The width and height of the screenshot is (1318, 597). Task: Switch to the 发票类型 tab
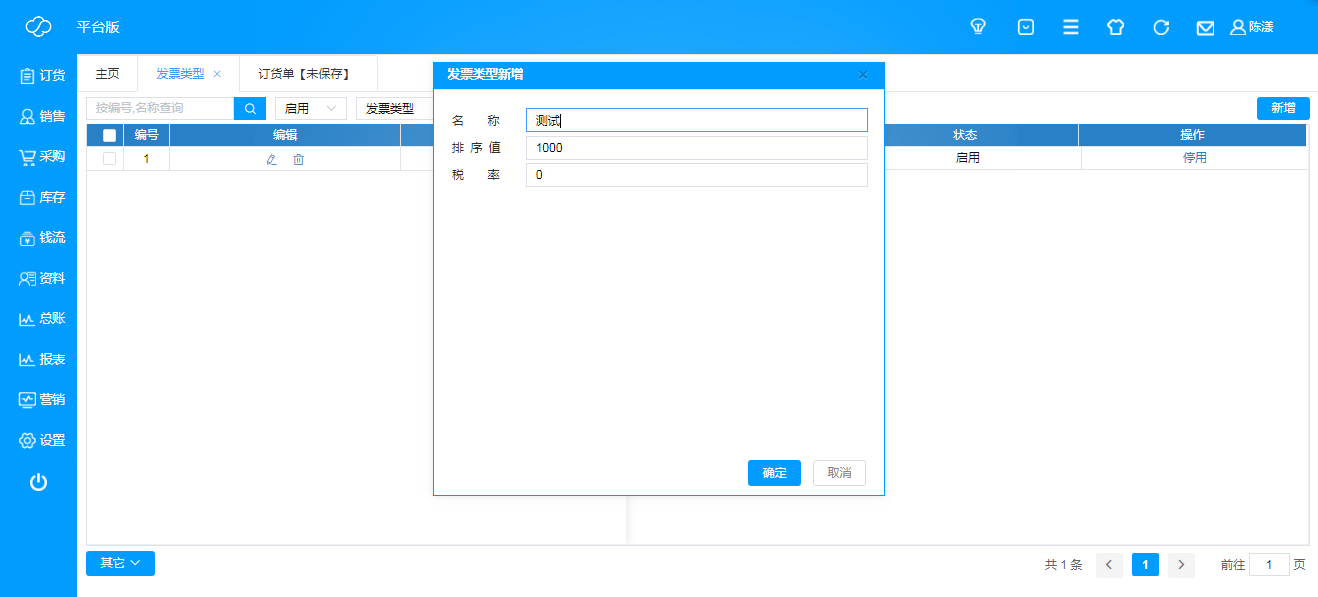point(180,74)
